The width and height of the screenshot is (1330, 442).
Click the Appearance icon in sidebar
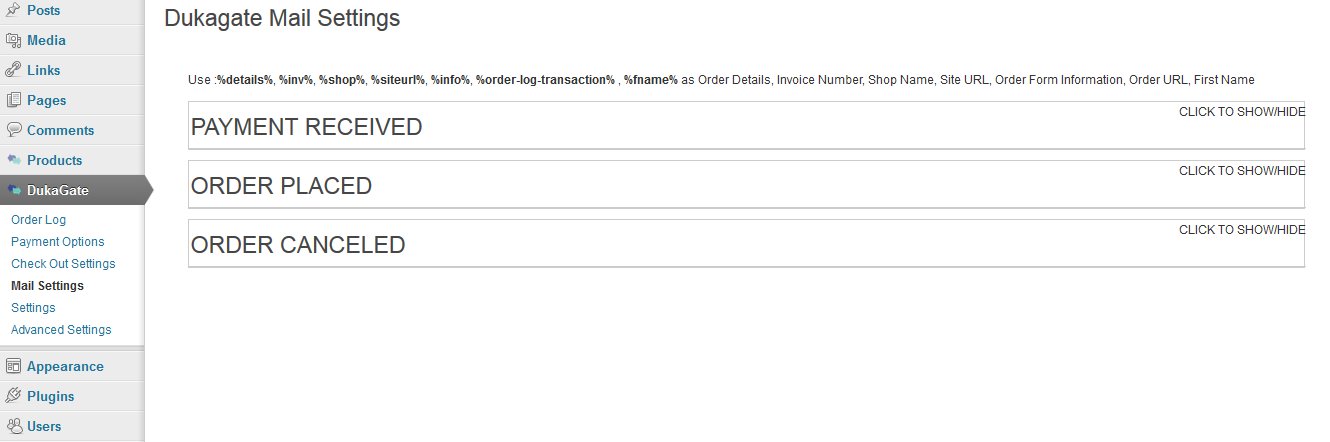[14, 366]
